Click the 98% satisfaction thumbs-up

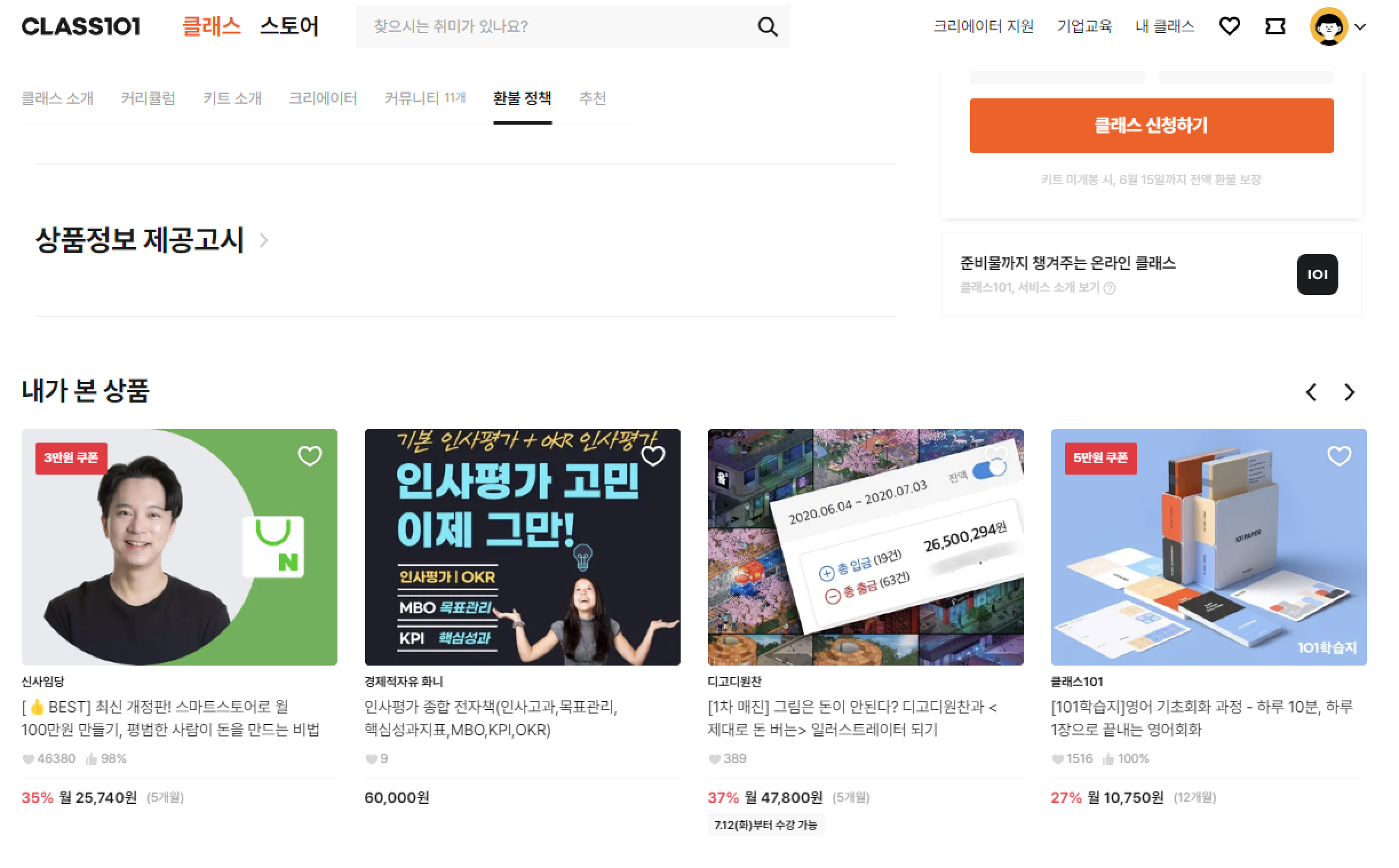106,758
